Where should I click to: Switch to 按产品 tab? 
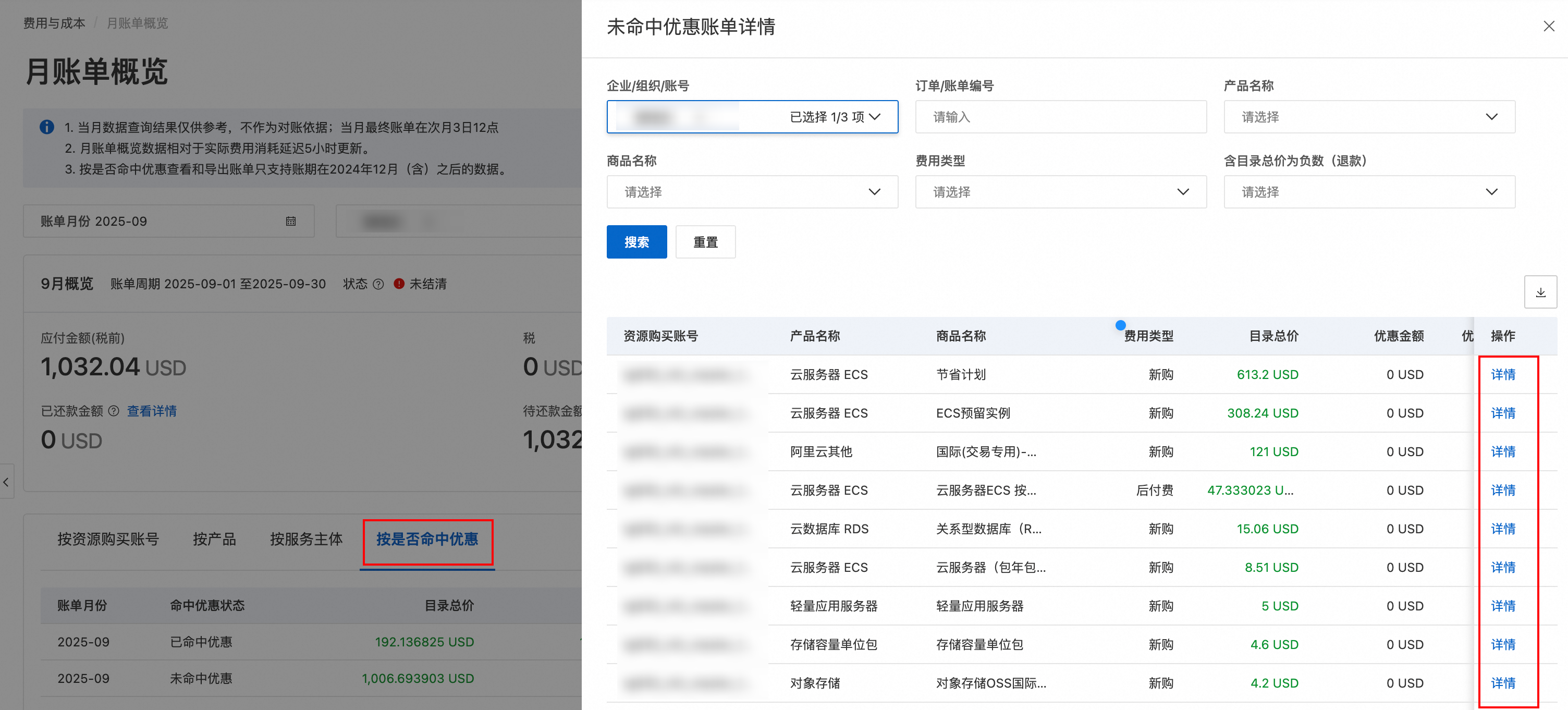[214, 539]
